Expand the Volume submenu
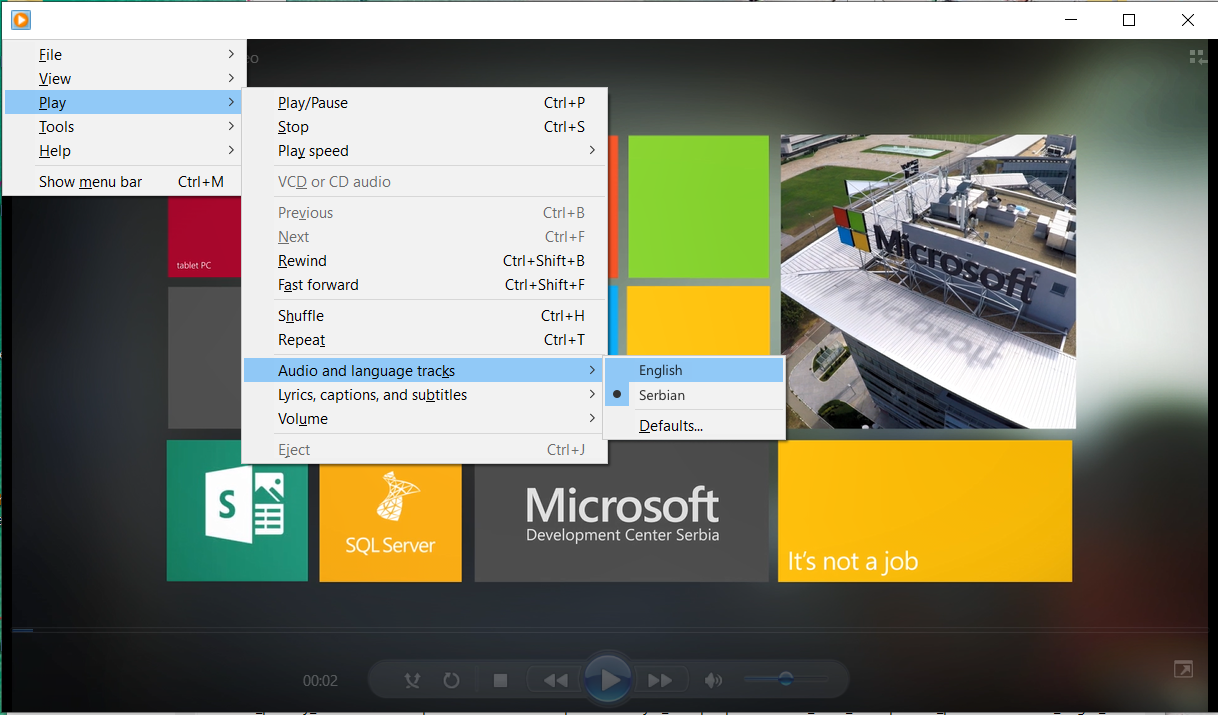This screenshot has height=715, width=1218. (425, 419)
